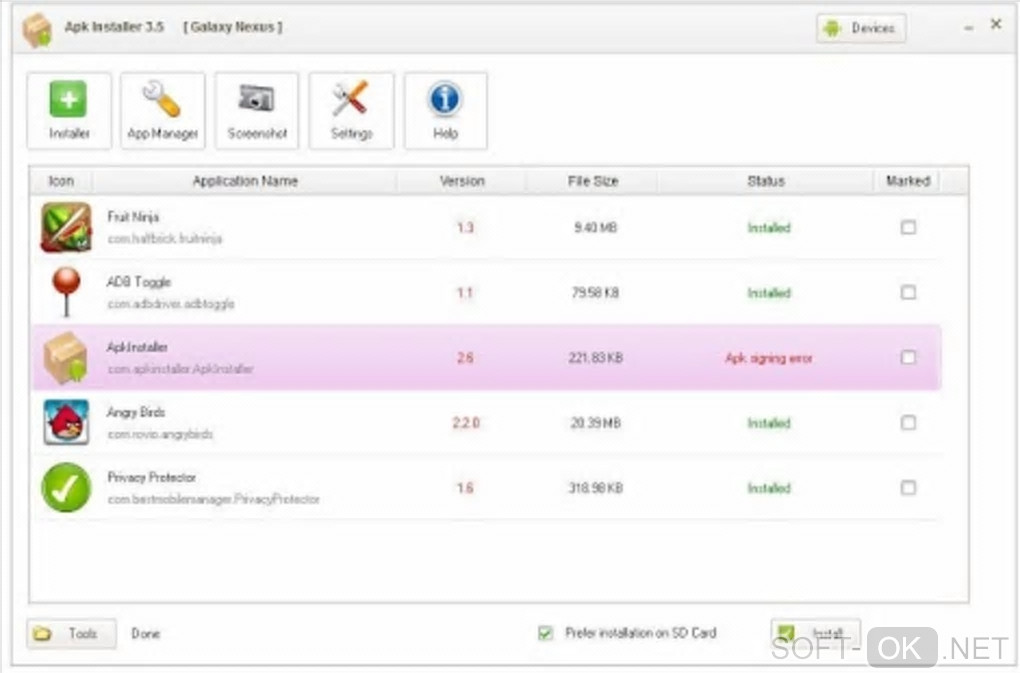Viewport: 1020px width, 673px height.
Task: Select the ApkInstaller name text
Action: tap(137, 347)
